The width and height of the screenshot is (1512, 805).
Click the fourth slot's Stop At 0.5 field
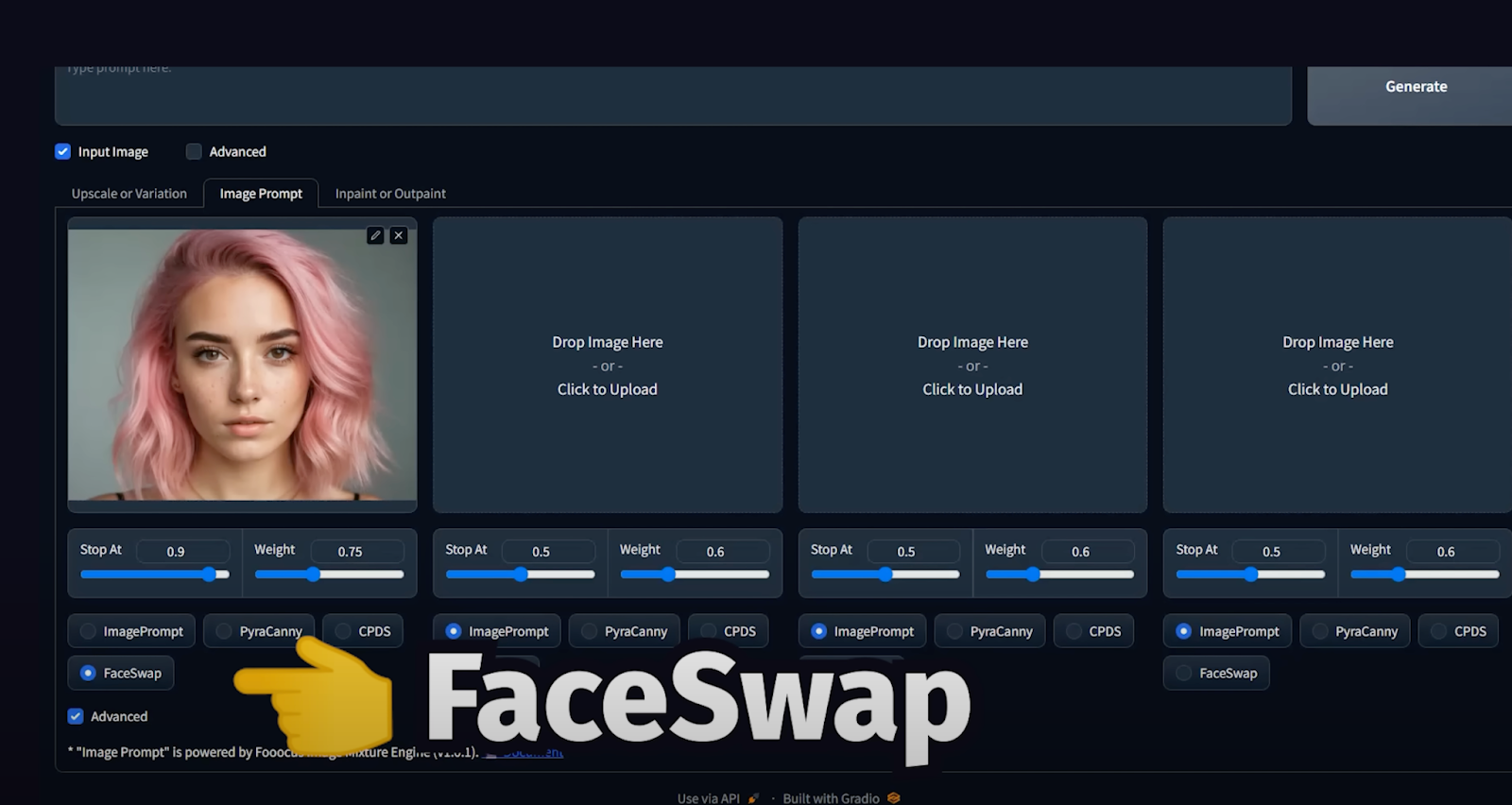pyautogui.click(x=1279, y=551)
